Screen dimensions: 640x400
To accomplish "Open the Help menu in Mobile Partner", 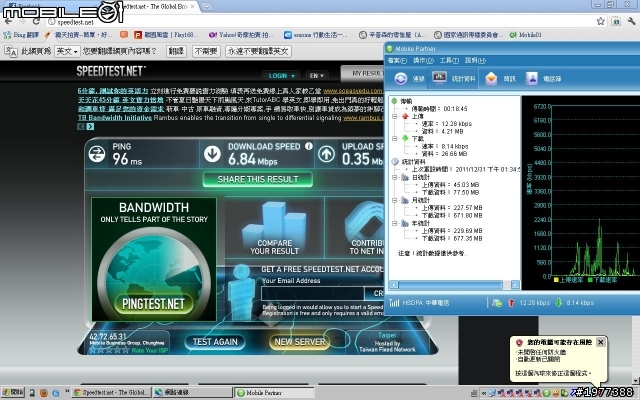I will [x=475, y=60].
